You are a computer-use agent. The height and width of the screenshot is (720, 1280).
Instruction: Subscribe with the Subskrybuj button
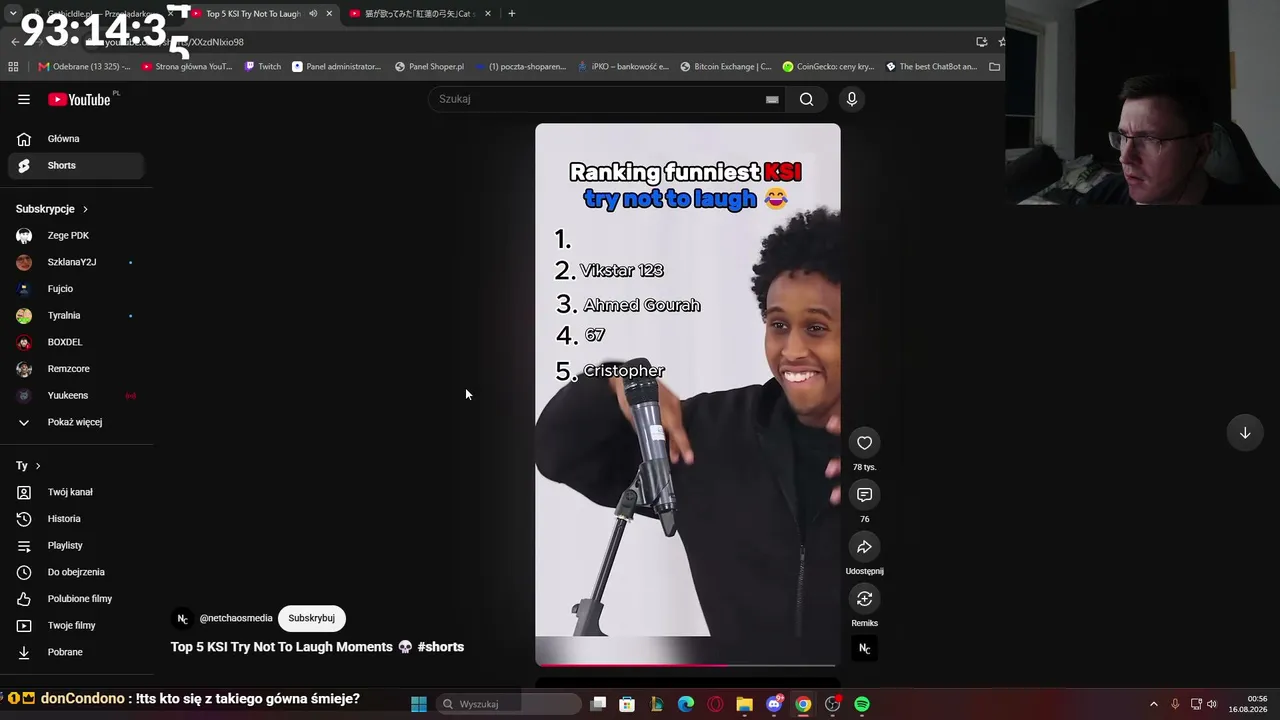coord(311,619)
